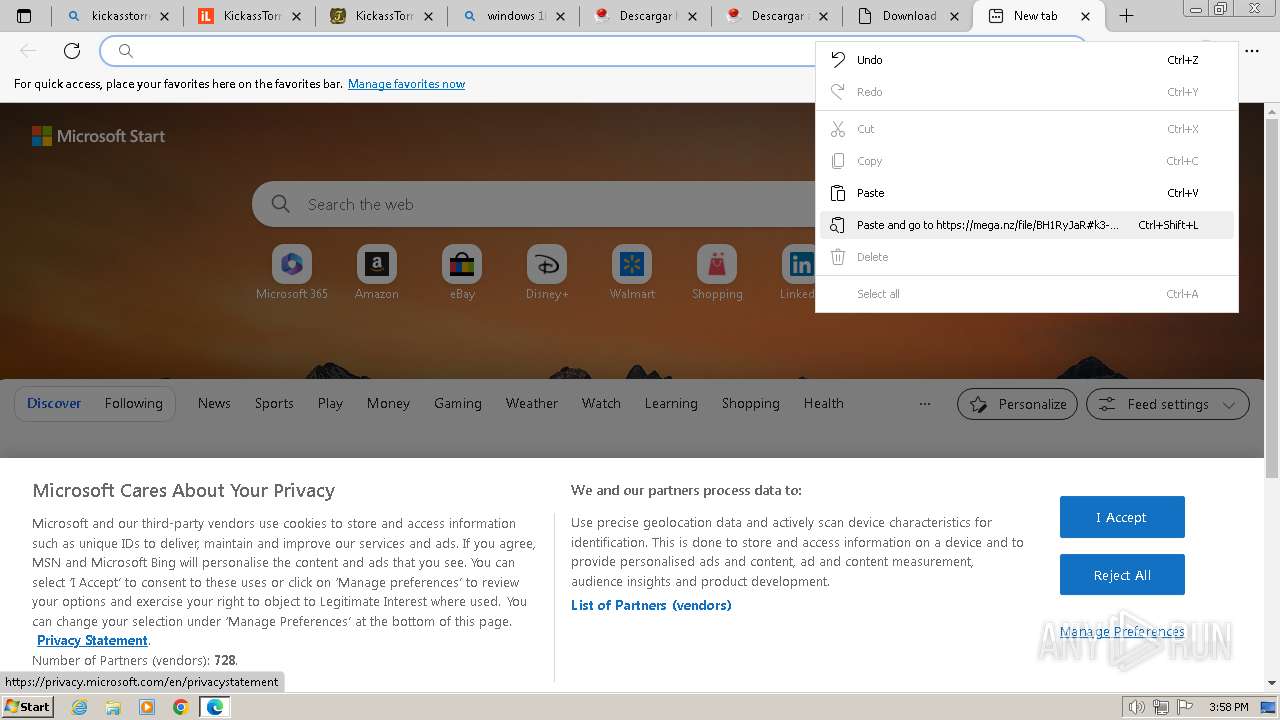Open List of Partners (vendors) link
This screenshot has width=1280, height=720.
point(651,605)
